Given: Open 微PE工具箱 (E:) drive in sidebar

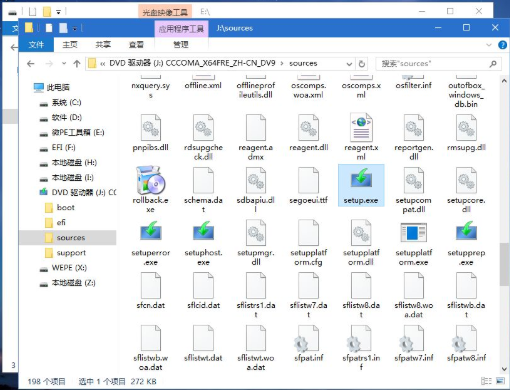Looking at the screenshot, I should [x=72, y=132].
